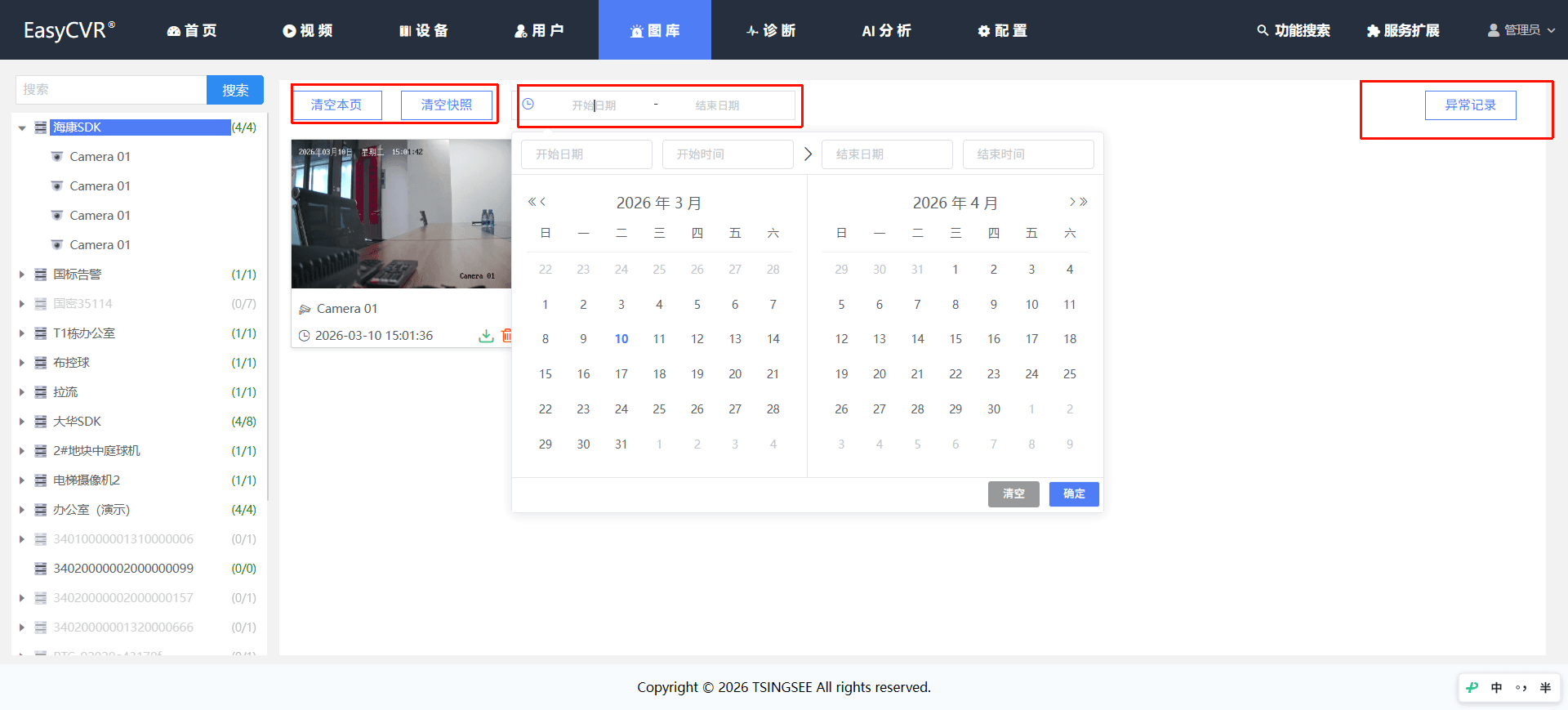Collapse the 海康SDK tree node
The width and height of the screenshot is (1568, 710).
[x=22, y=127]
